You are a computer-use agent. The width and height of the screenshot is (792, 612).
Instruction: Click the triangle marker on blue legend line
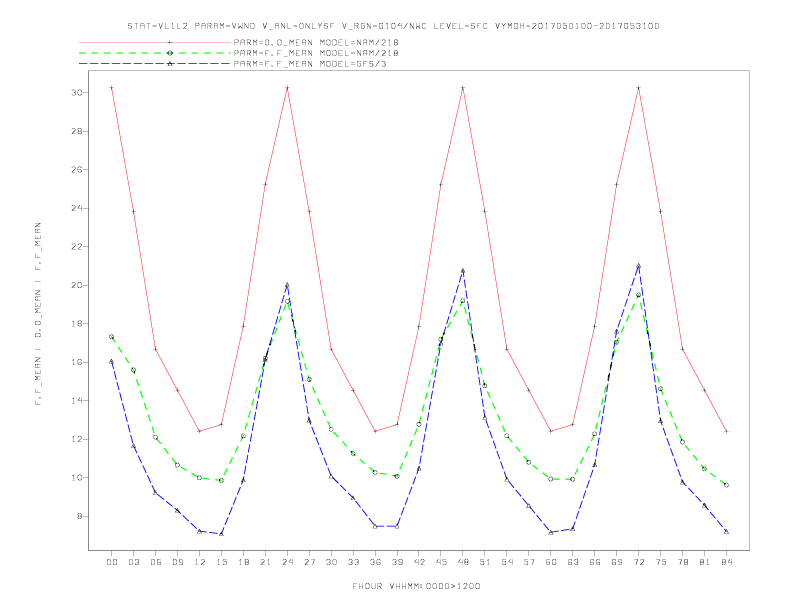170,64
